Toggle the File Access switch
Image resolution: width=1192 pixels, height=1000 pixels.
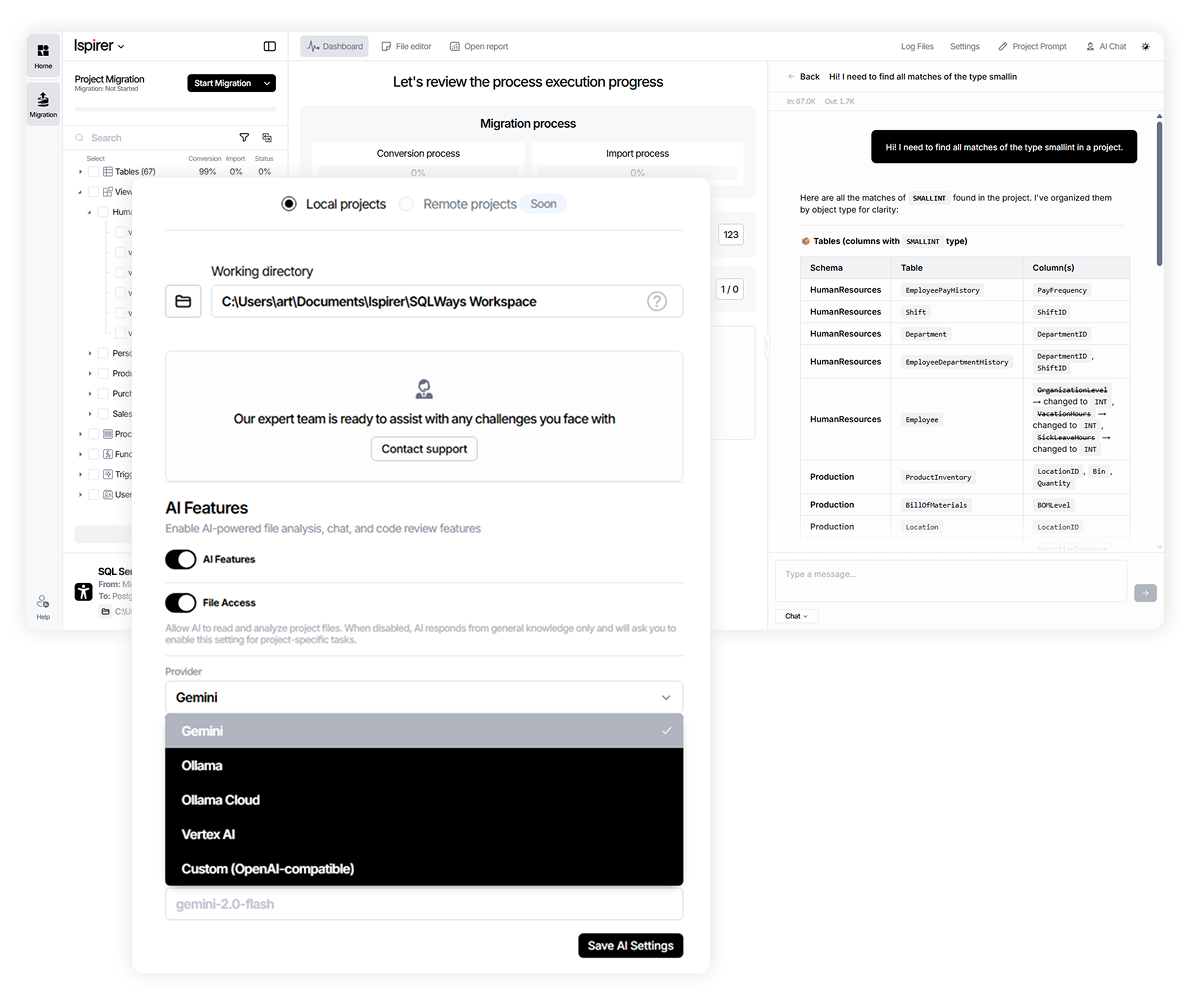tap(181, 603)
